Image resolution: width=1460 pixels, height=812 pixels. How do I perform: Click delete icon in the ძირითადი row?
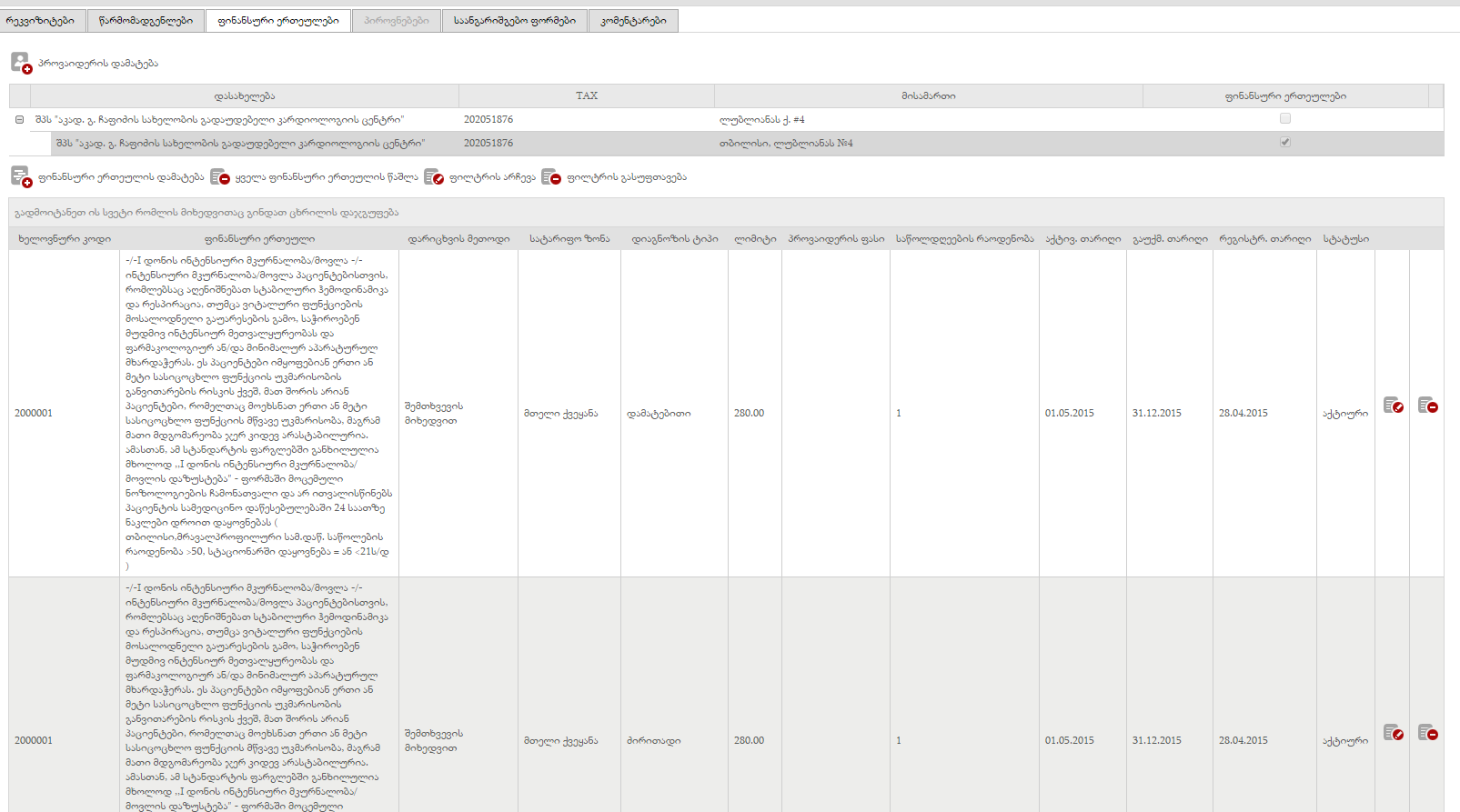[x=1427, y=733]
